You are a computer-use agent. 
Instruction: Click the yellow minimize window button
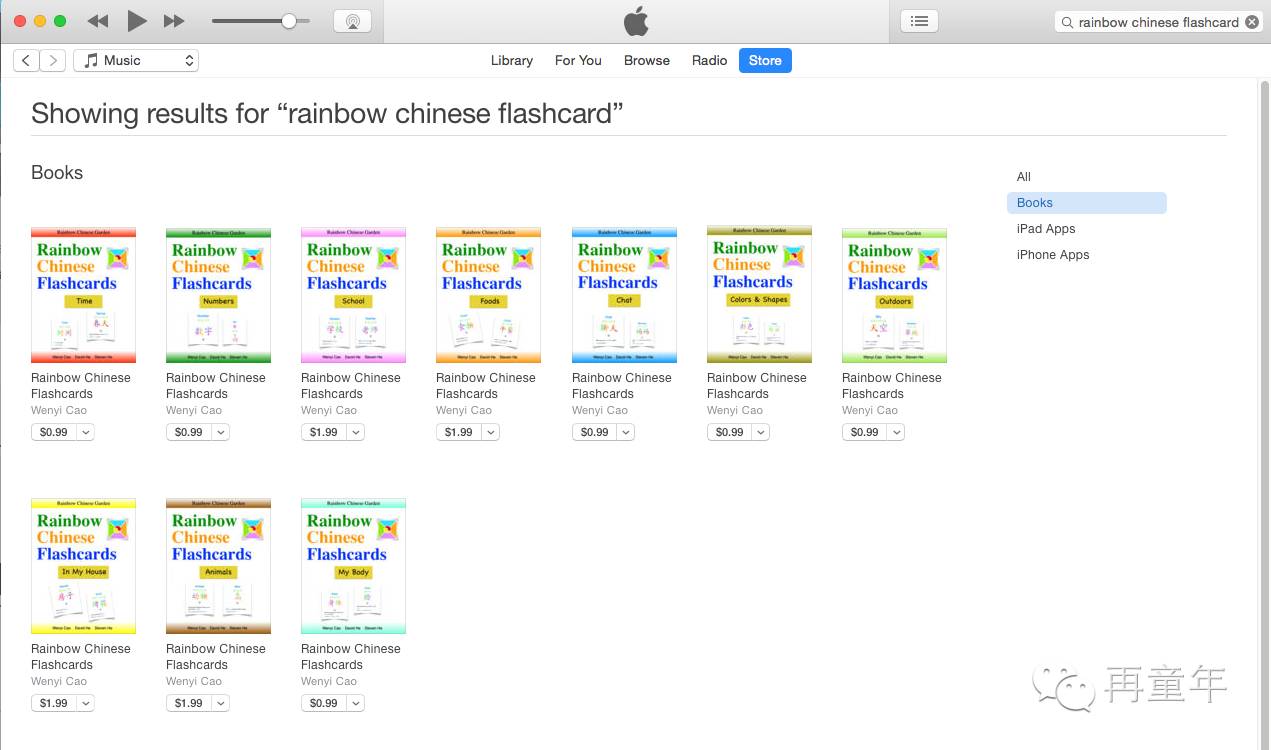coord(40,21)
